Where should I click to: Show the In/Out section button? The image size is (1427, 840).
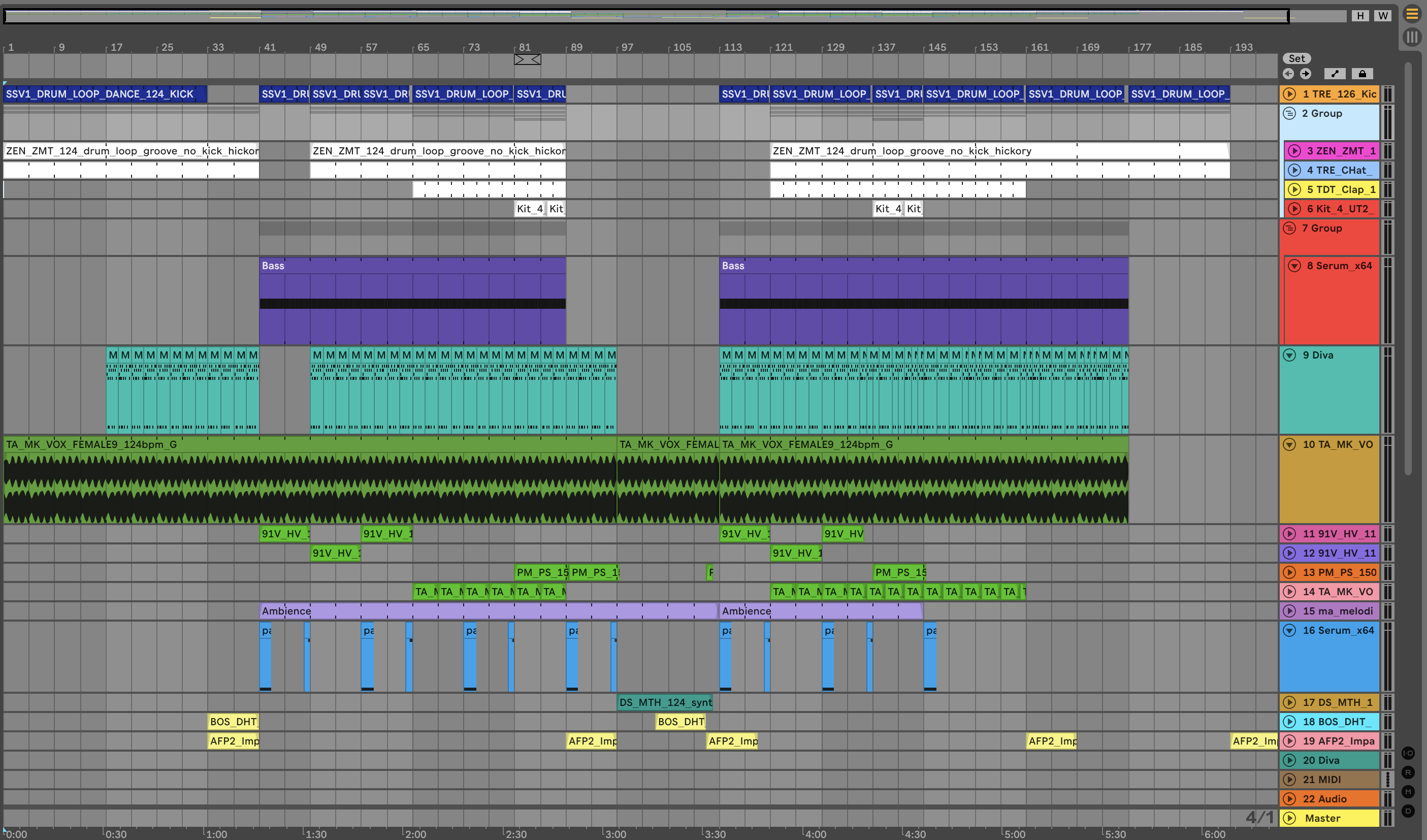coord(1408,753)
